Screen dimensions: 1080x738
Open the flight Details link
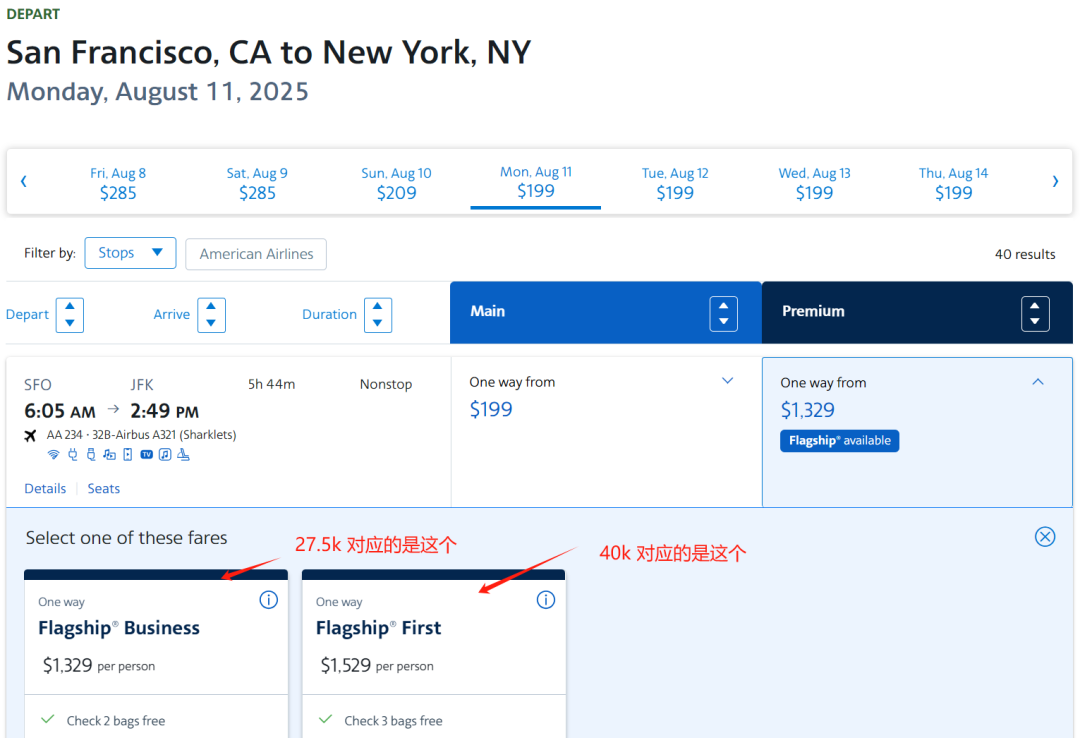pyautogui.click(x=45, y=489)
